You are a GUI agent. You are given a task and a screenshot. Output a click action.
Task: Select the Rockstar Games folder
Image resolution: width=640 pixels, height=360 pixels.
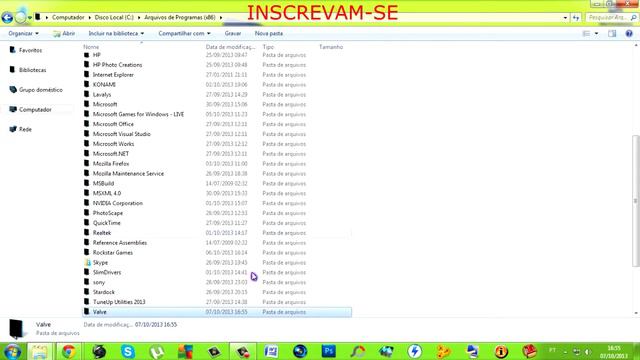[x=113, y=253]
